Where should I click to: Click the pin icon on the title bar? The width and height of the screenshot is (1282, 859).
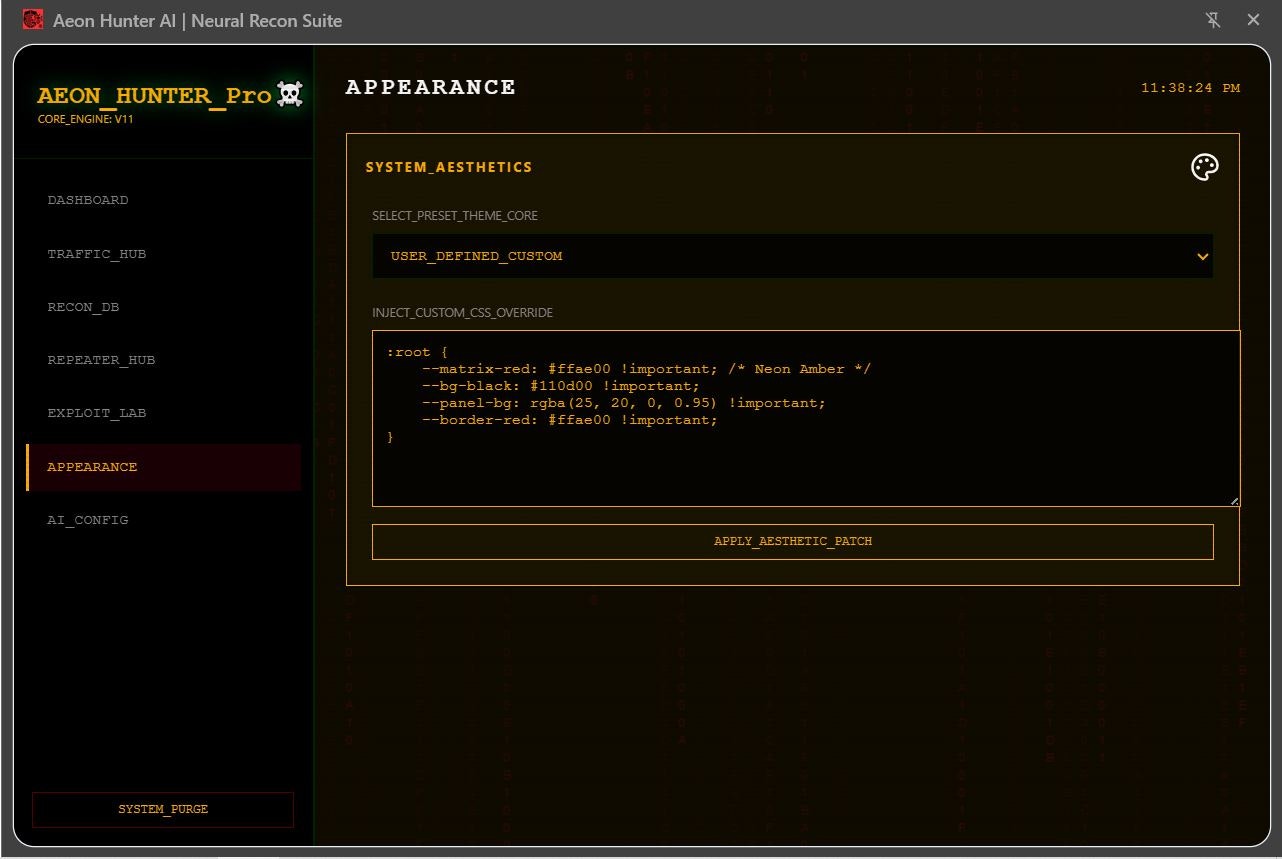[1212, 20]
